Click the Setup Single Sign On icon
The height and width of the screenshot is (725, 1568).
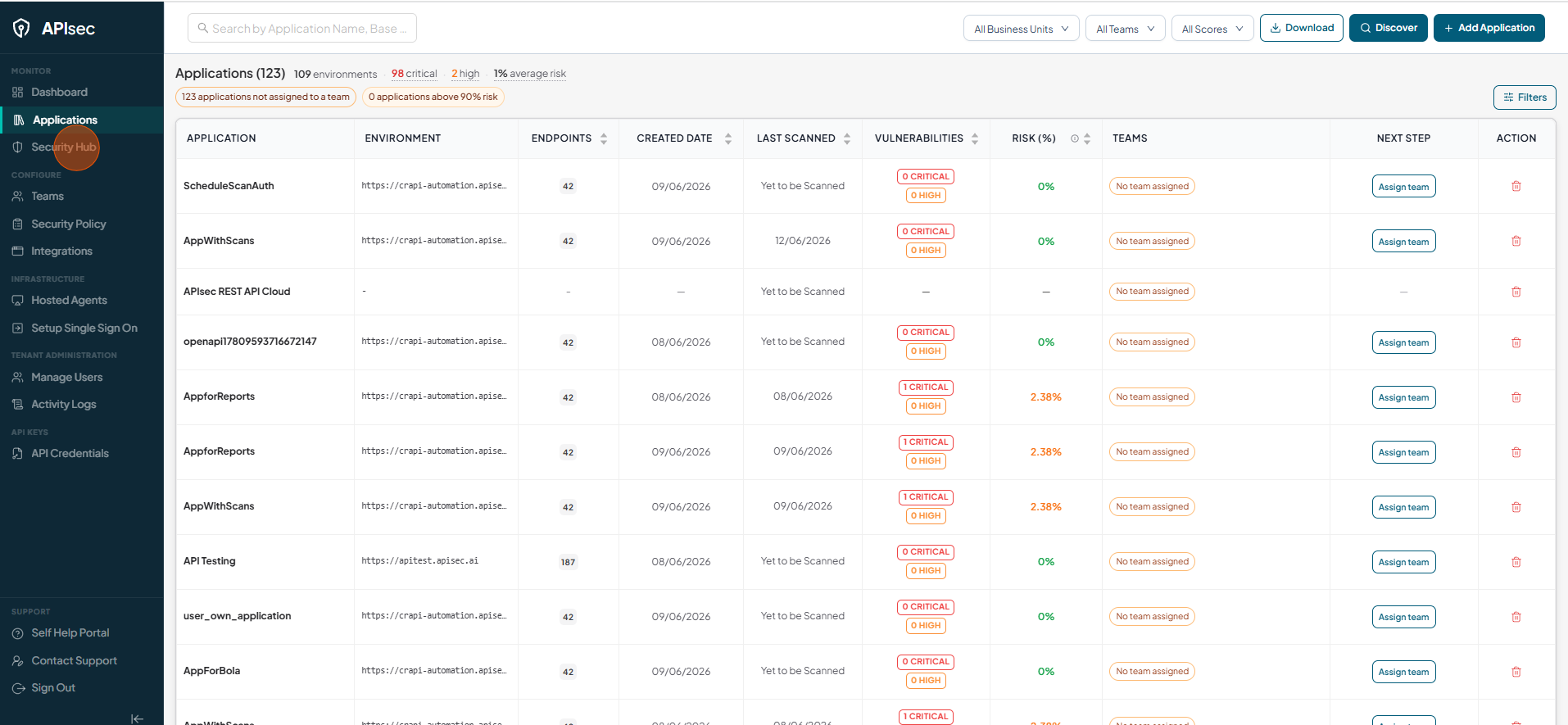[x=17, y=329]
